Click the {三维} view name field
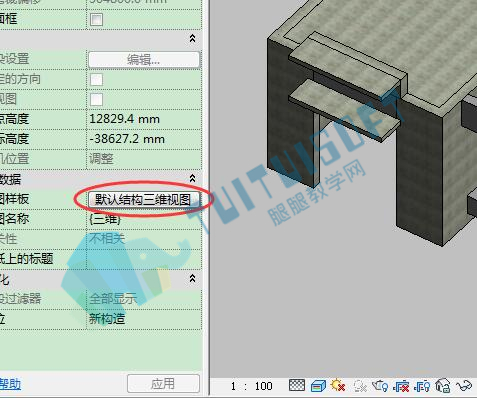 coord(144,219)
